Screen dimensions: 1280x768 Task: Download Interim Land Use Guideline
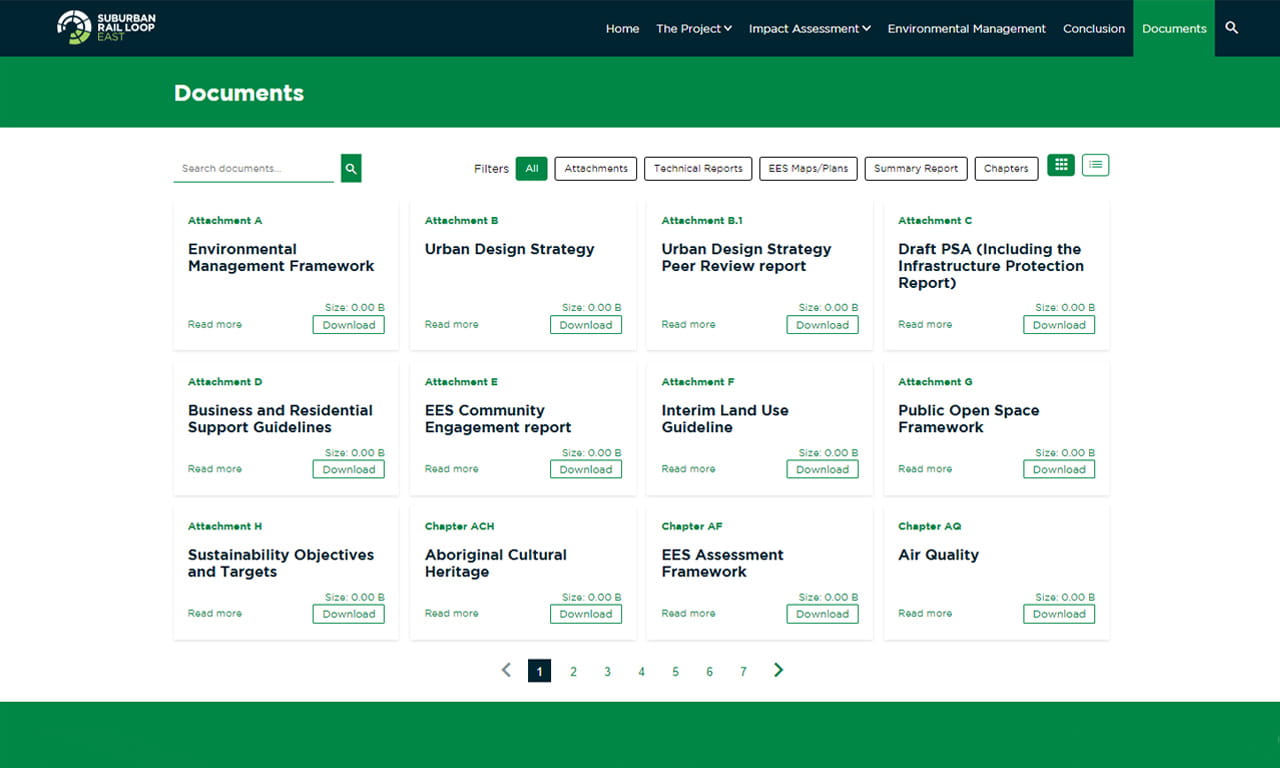click(x=822, y=469)
